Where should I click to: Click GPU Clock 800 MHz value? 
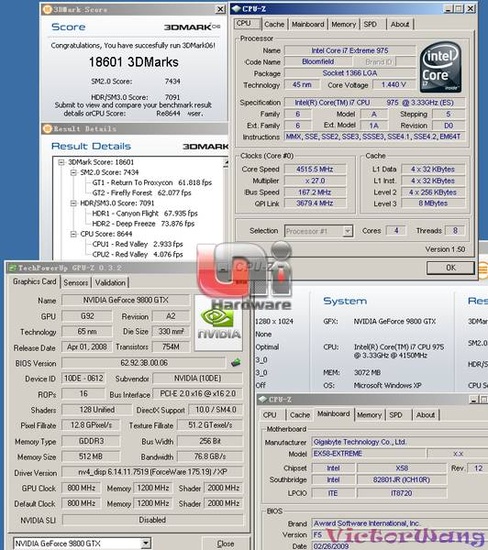click(x=81, y=488)
